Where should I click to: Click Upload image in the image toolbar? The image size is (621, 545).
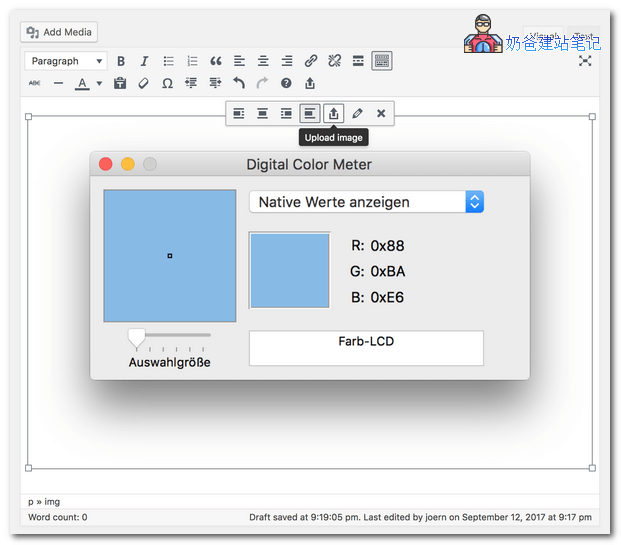pyautogui.click(x=334, y=113)
